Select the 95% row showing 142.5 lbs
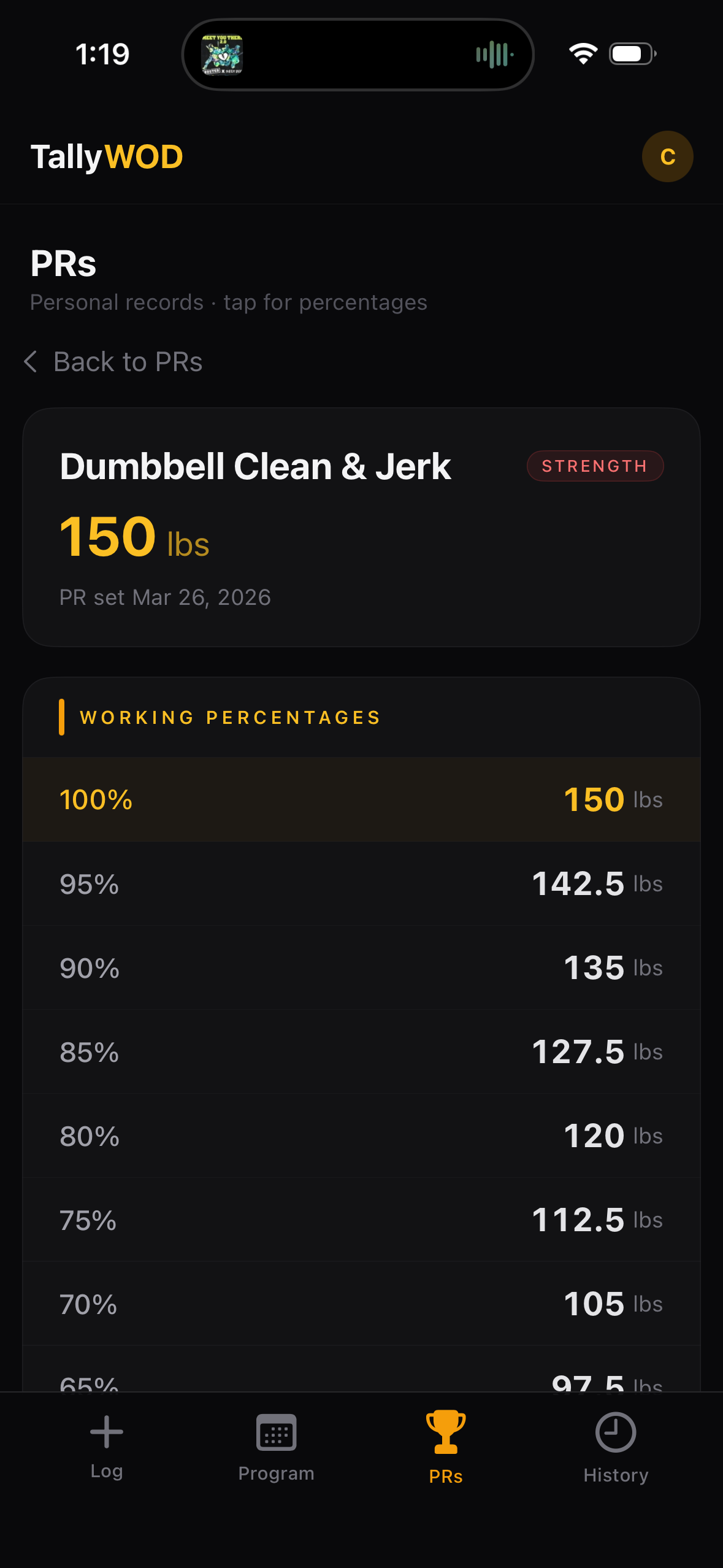 (x=361, y=884)
